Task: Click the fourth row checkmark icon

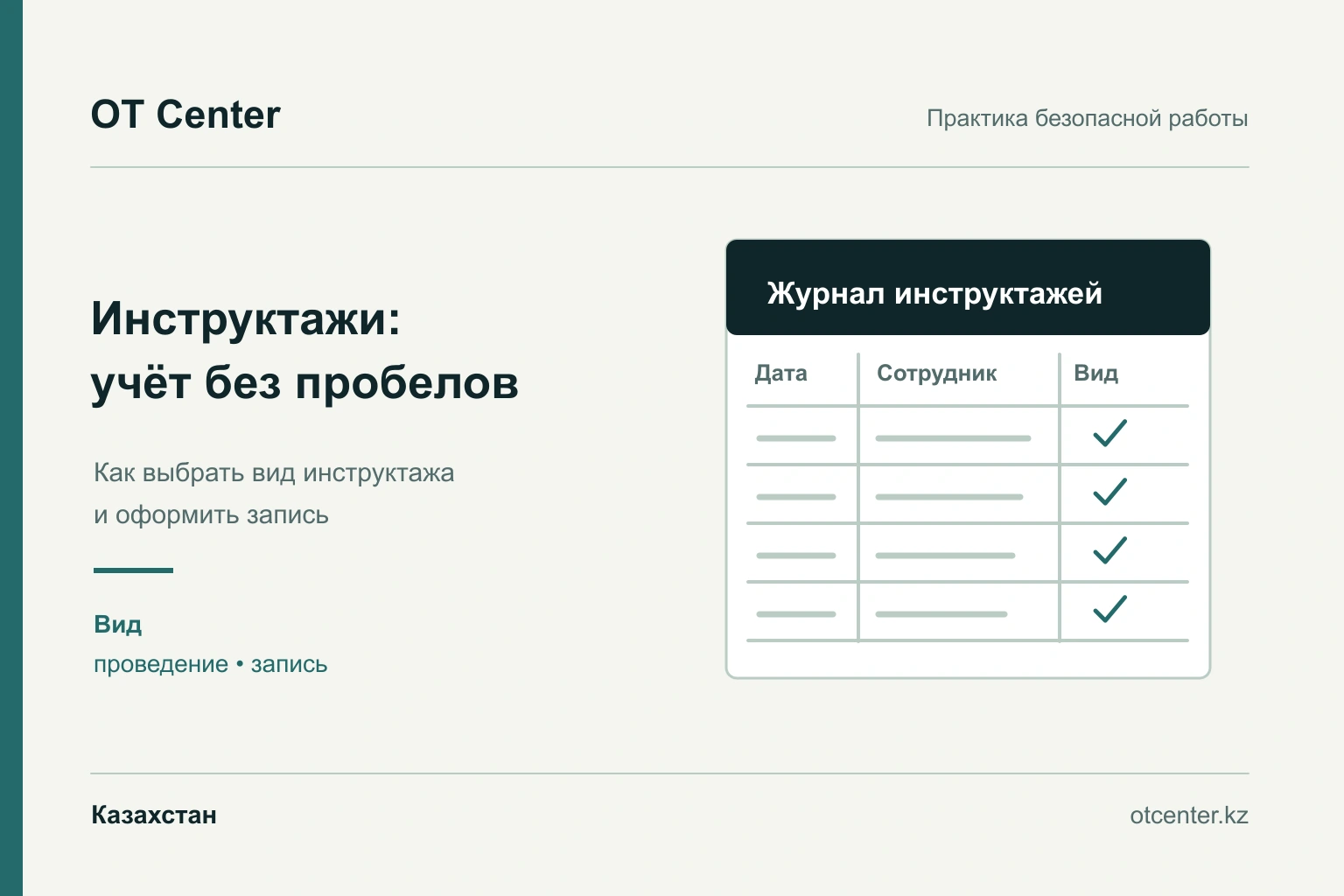Action: [1109, 609]
